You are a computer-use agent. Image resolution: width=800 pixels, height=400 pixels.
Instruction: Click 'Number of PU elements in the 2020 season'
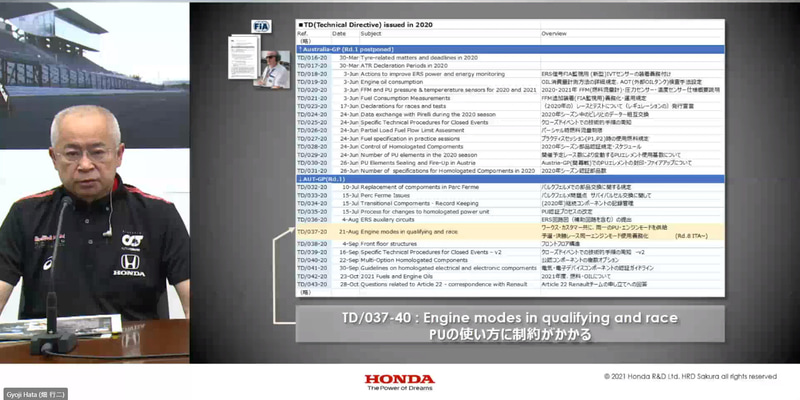coord(418,155)
